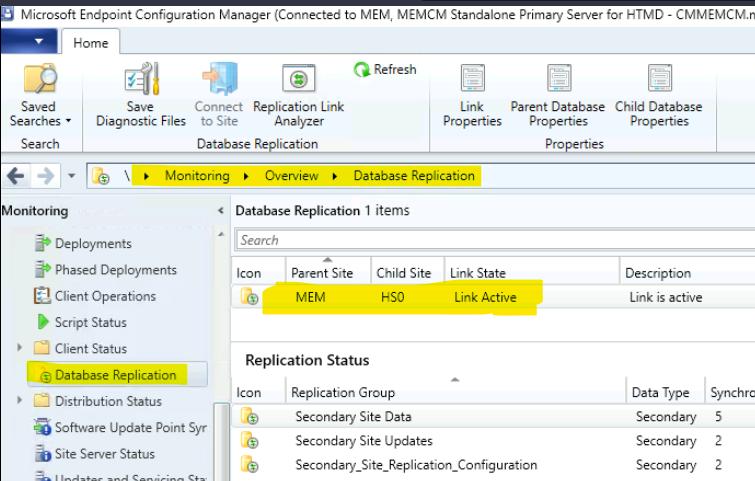Select the "Secondary Site Updates" row text
This screenshot has width=755, height=481.
click(x=364, y=440)
